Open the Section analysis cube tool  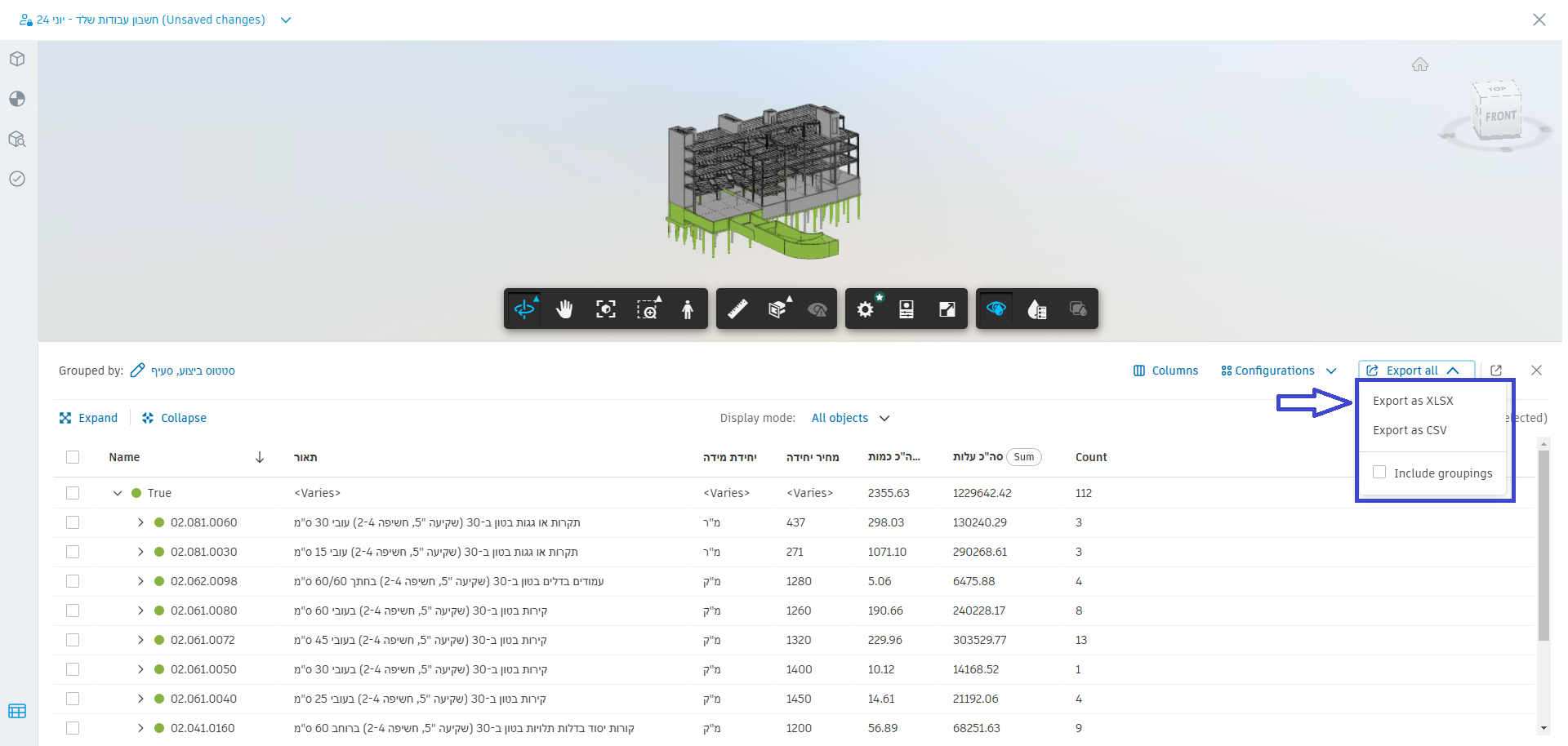pos(777,309)
